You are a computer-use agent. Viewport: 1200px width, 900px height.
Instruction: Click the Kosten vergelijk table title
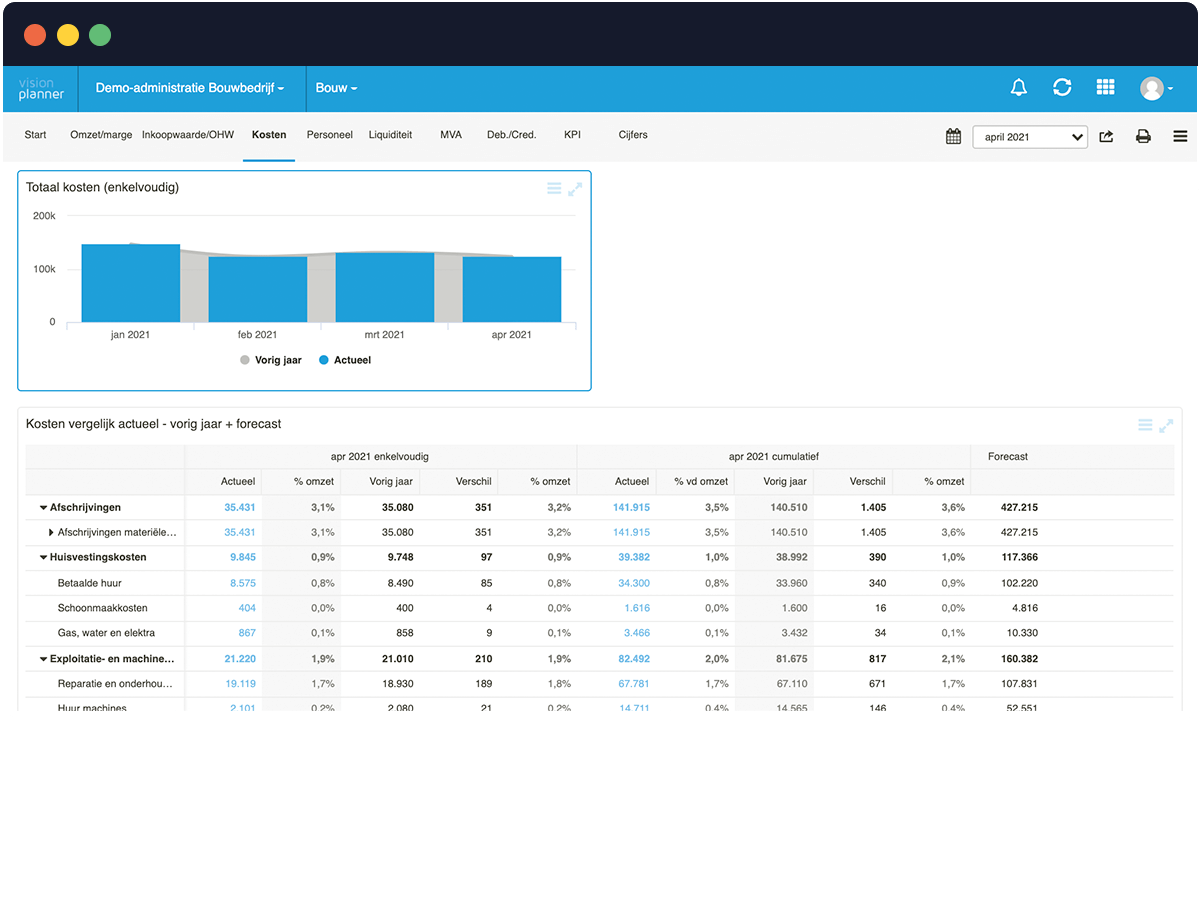(154, 424)
